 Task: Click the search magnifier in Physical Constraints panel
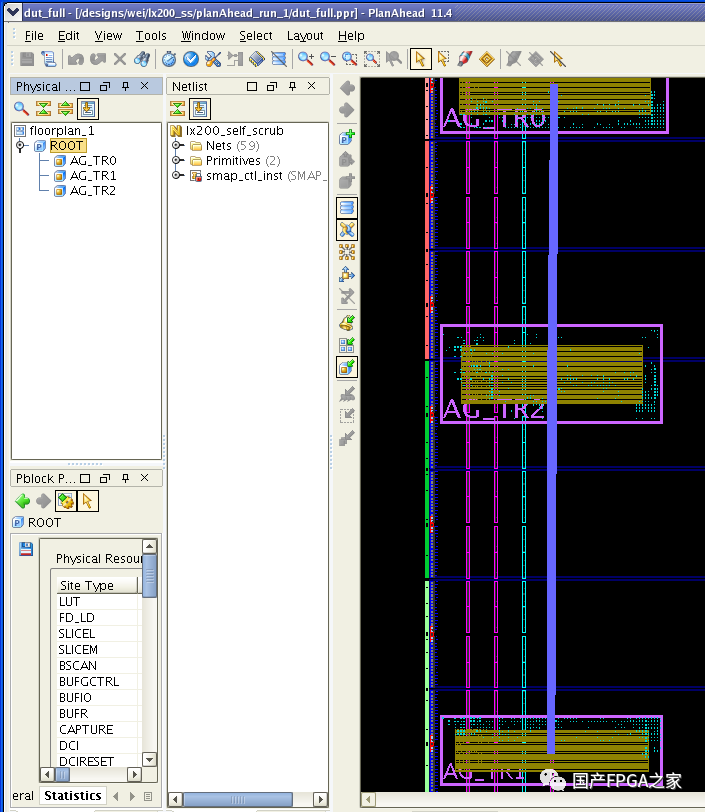pyautogui.click(x=21, y=109)
